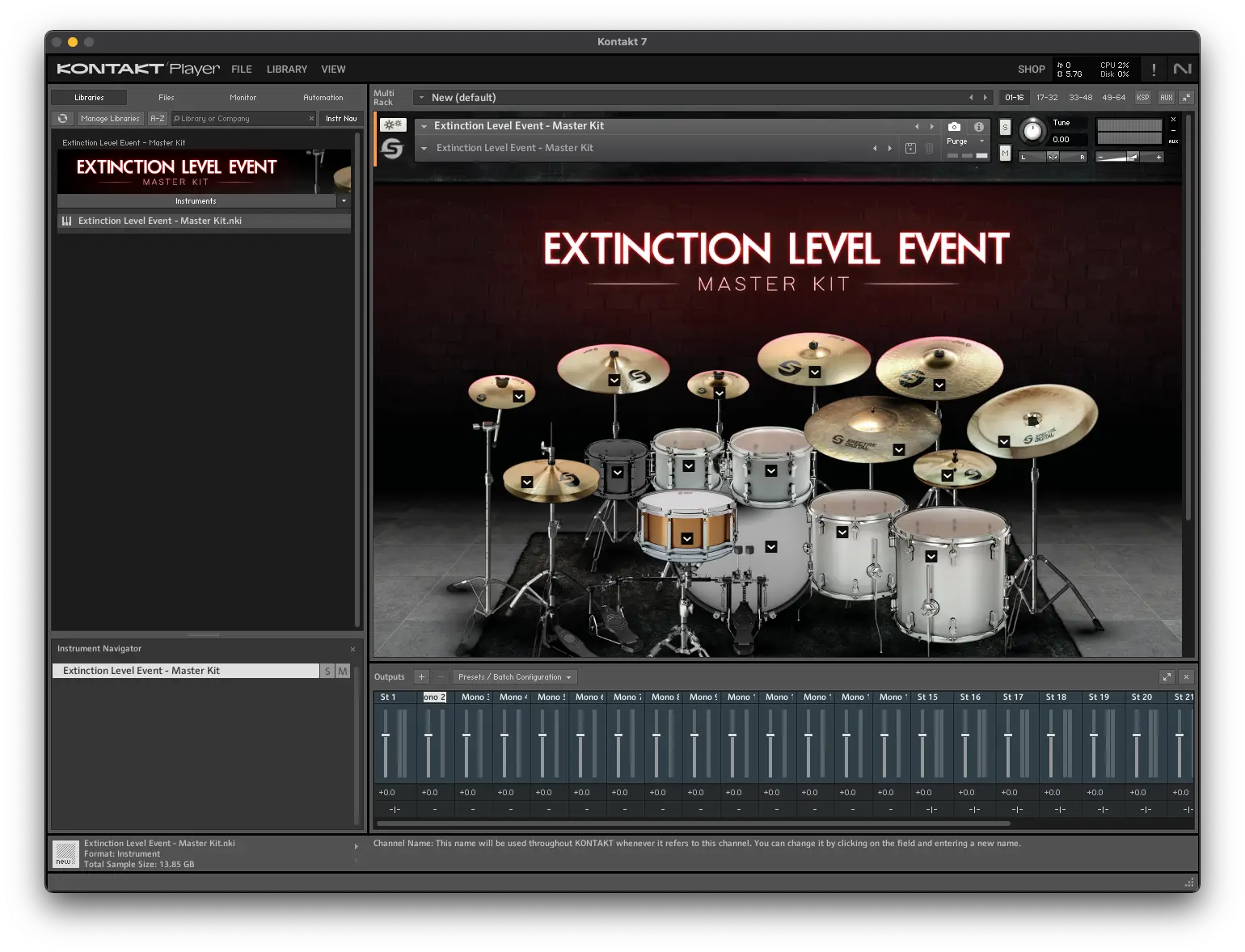Click the small arrow at the info pane's right edge
The height and width of the screenshot is (952, 1245).
coord(356,847)
